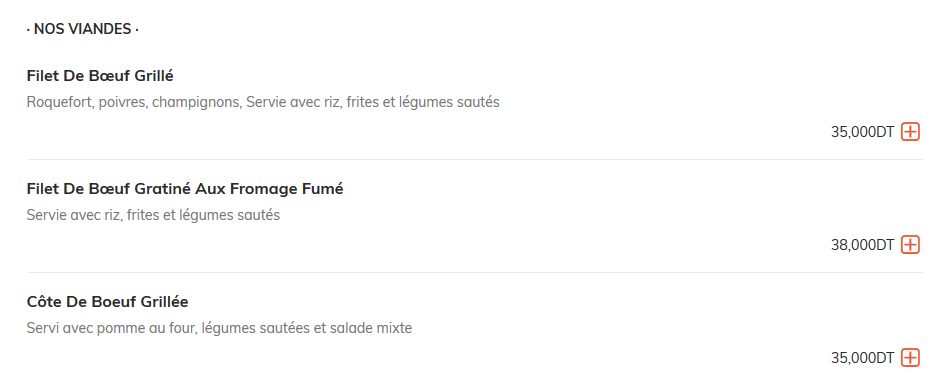
Task: Click the 'Servi avec pomme au four' description
Action: tap(219, 328)
